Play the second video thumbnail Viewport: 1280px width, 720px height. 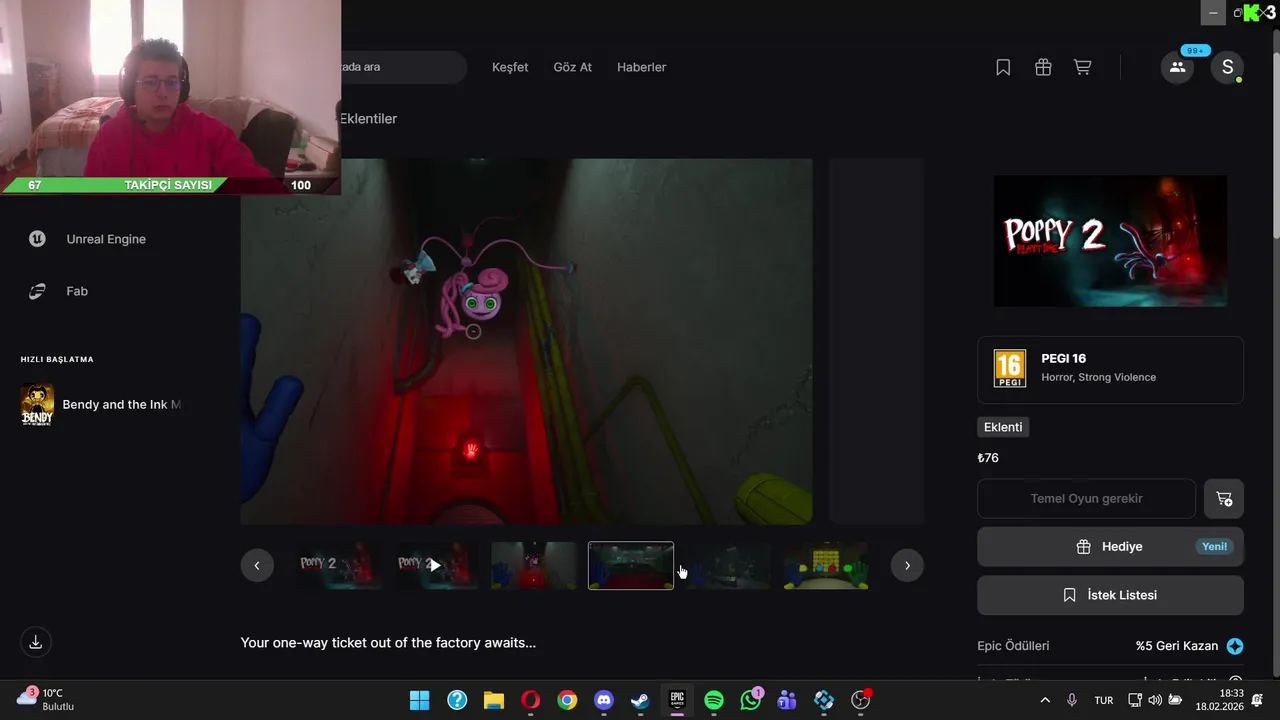coord(435,565)
